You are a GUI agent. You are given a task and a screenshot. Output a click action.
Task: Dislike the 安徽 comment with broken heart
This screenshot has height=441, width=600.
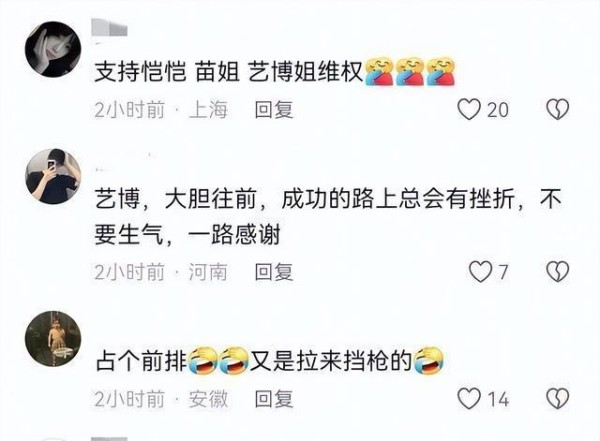coord(557,399)
